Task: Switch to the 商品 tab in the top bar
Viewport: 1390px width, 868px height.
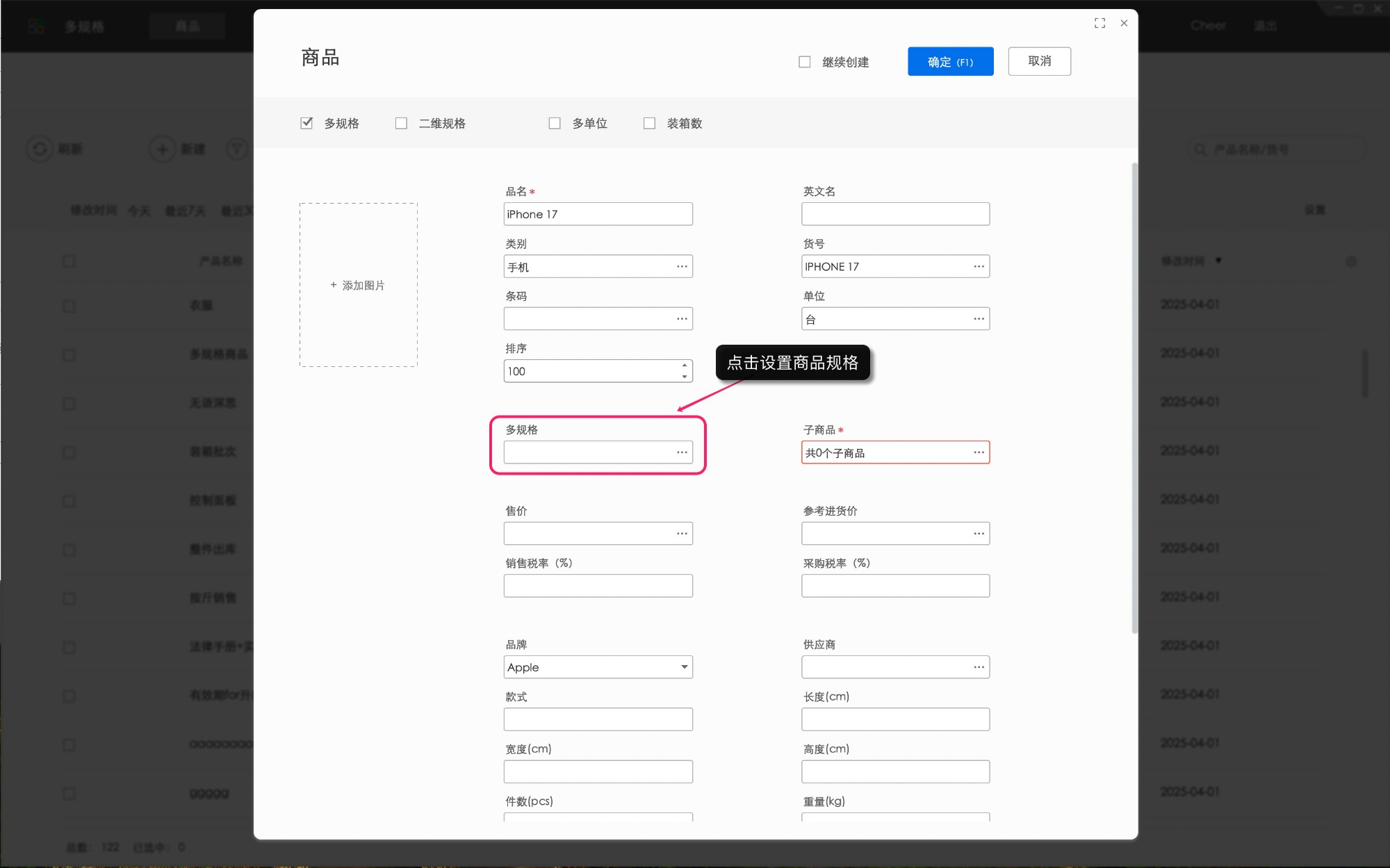Action: pos(186,26)
